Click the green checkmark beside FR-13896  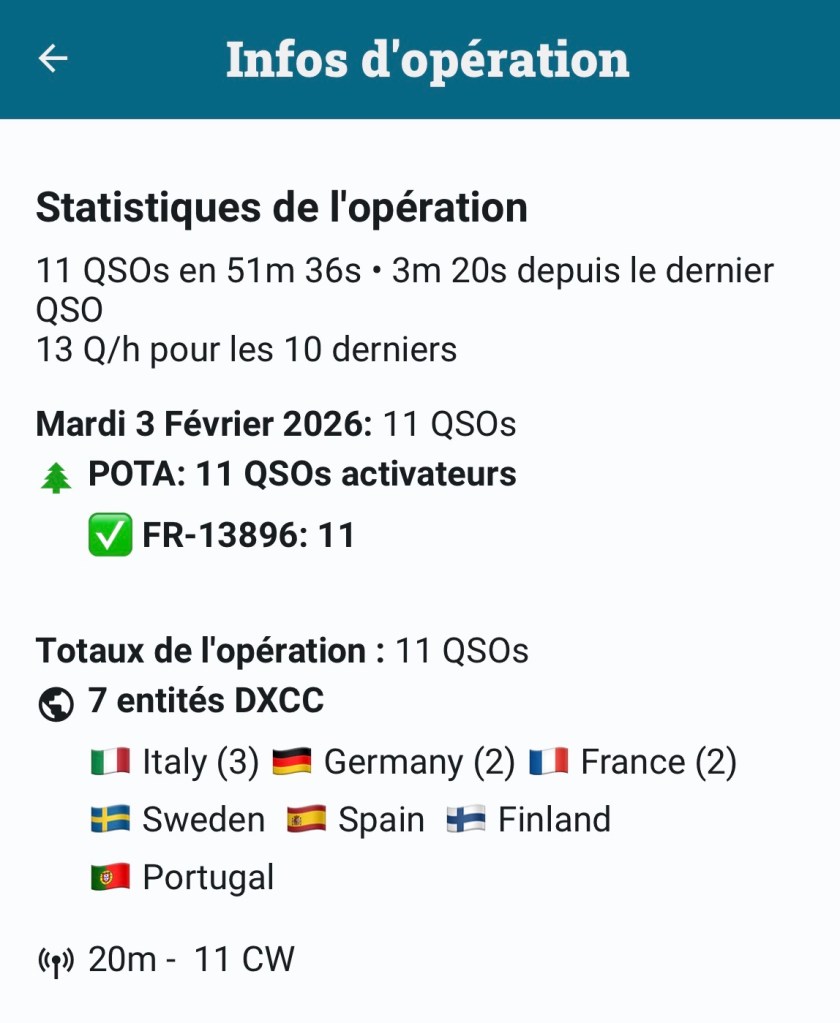pos(110,536)
